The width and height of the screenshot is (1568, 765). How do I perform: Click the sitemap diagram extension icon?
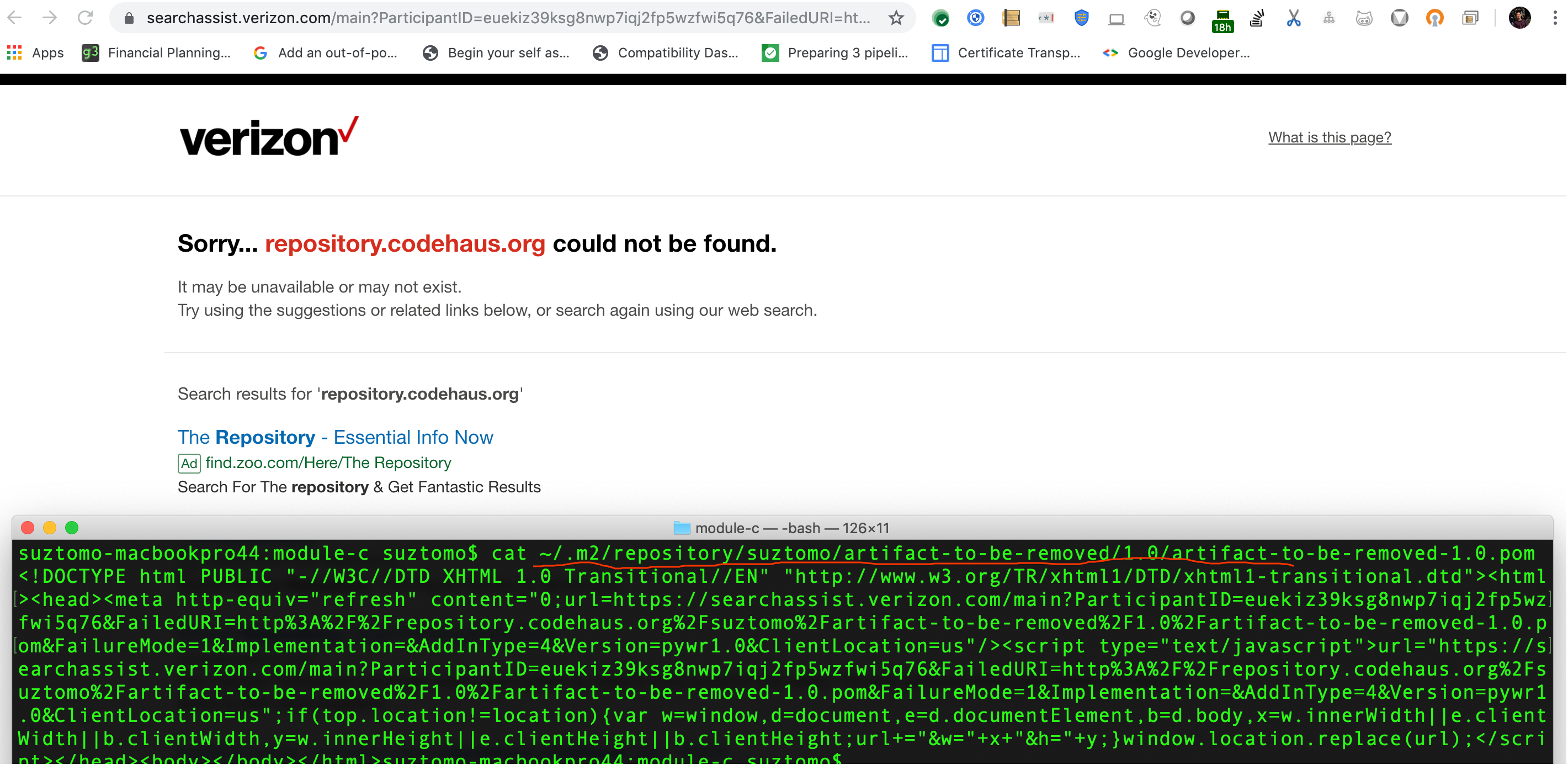pos(1329,18)
